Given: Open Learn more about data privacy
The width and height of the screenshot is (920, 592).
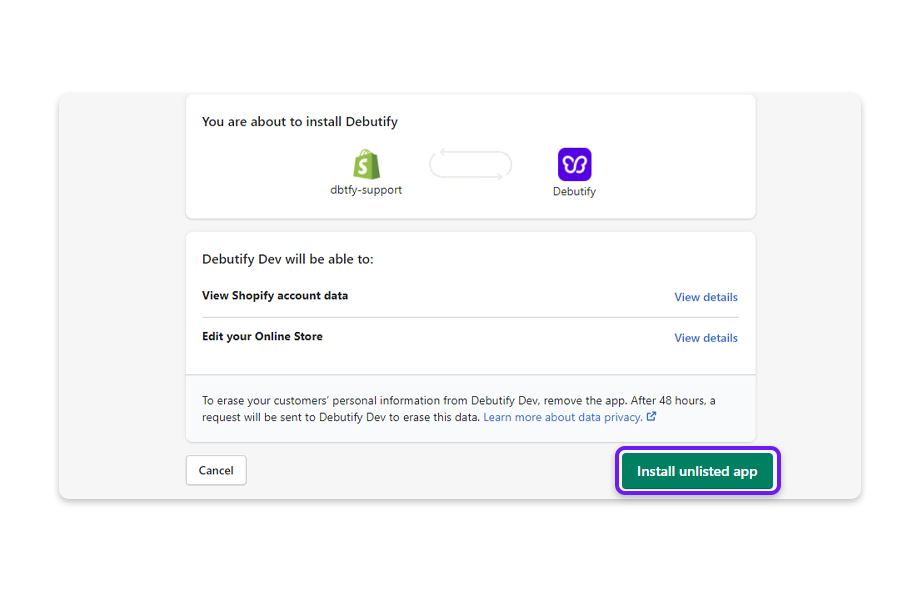Looking at the screenshot, I should point(565,417).
